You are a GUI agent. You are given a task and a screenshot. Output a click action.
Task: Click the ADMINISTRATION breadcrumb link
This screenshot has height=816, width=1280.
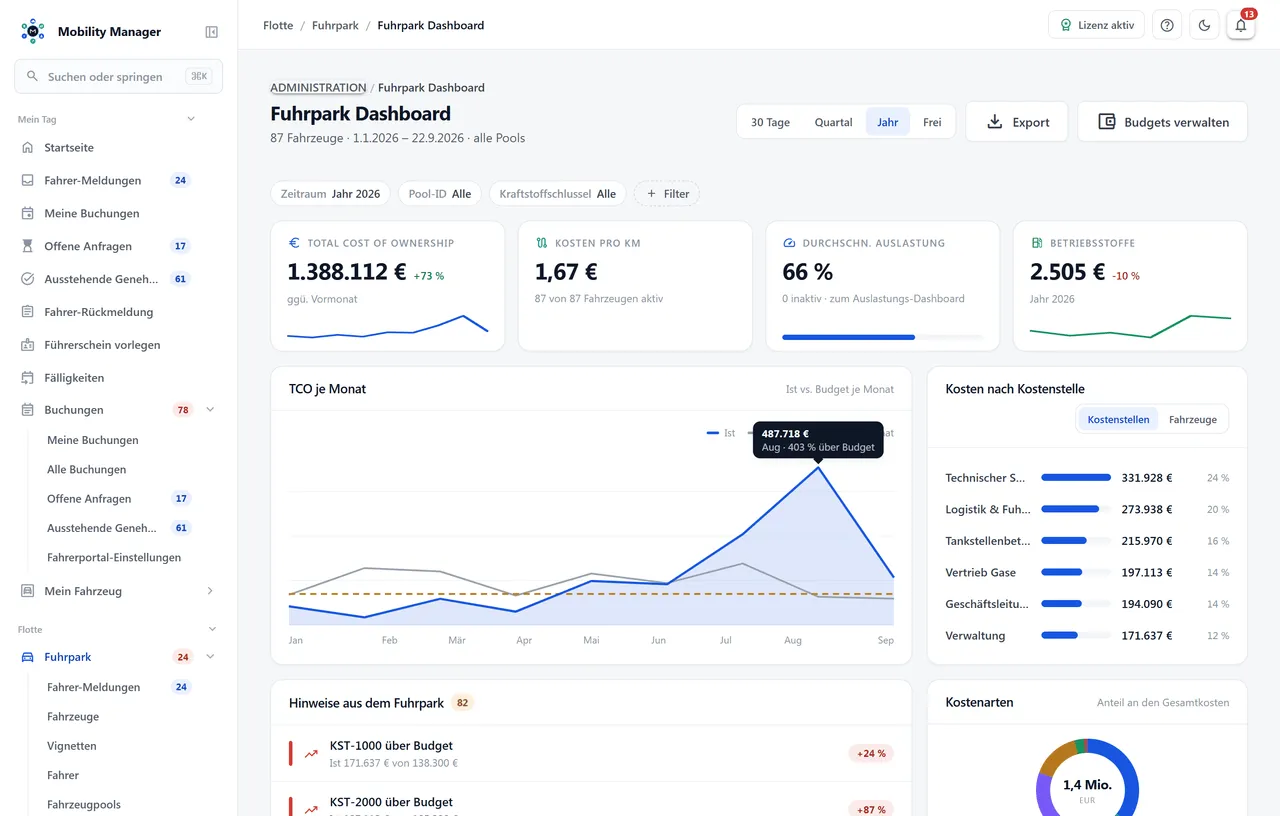[318, 88]
